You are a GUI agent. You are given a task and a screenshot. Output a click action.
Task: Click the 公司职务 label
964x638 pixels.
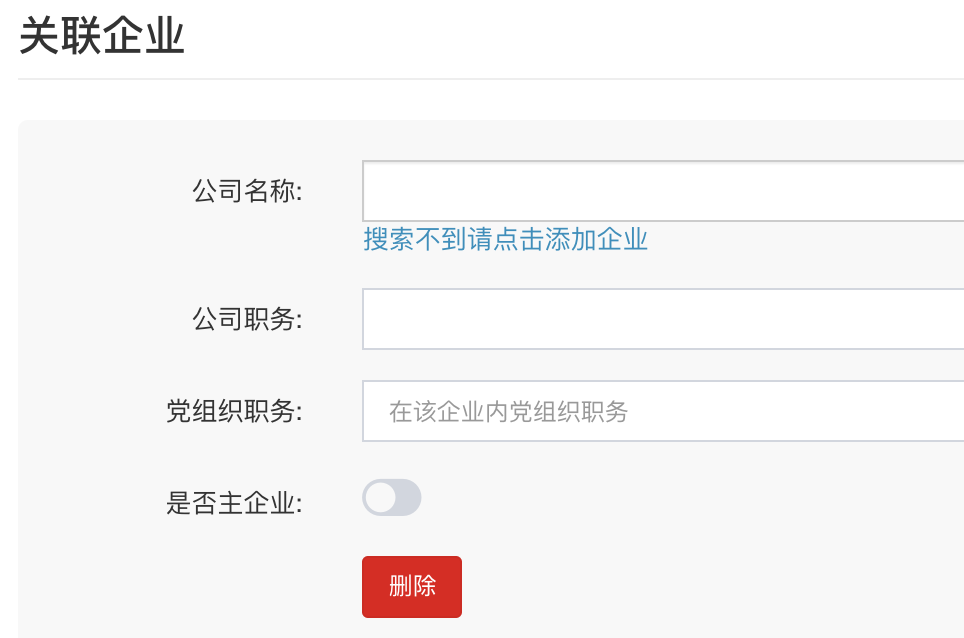tap(247, 319)
